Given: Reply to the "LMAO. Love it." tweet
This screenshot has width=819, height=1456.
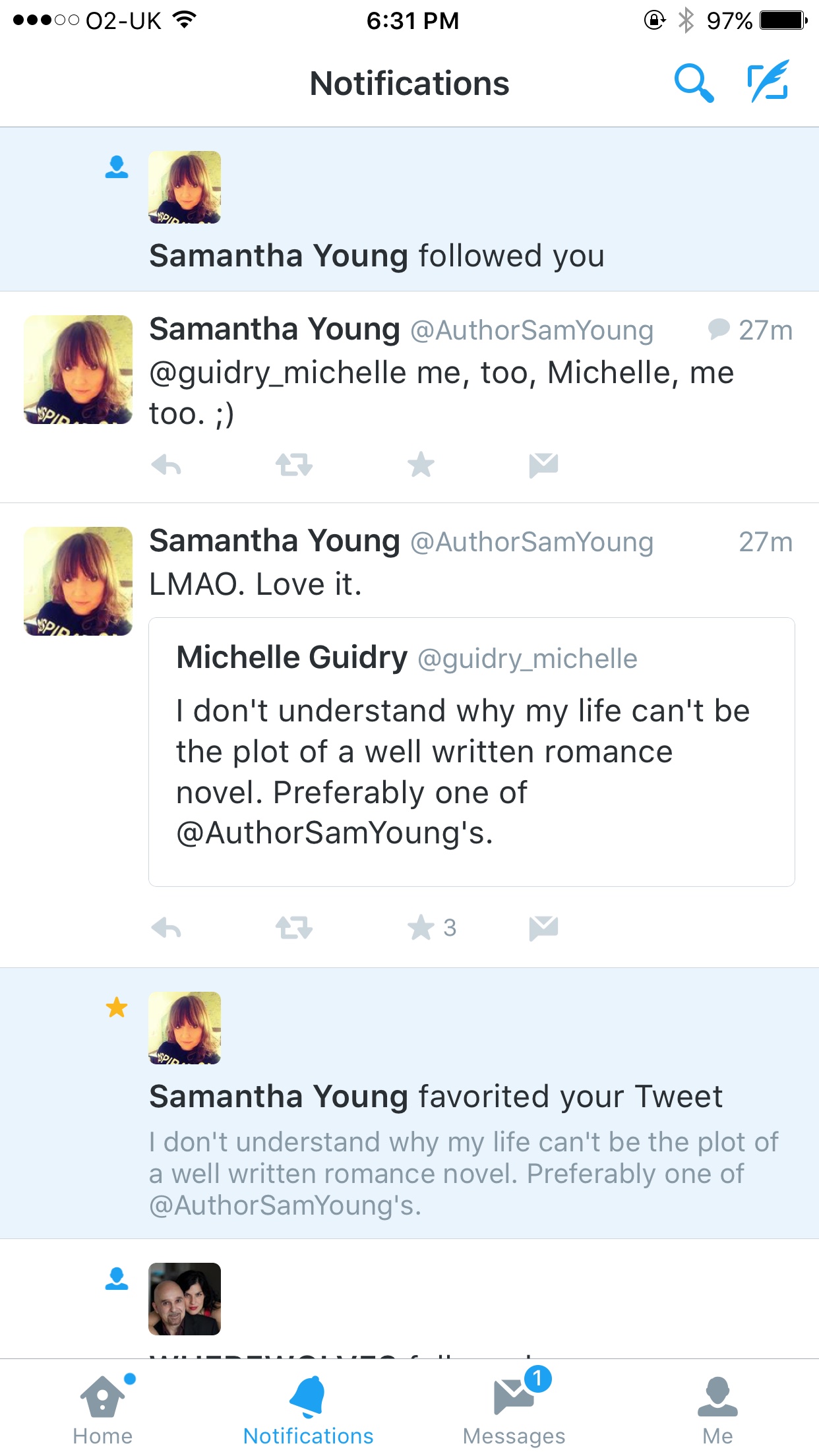Looking at the screenshot, I should (166, 928).
